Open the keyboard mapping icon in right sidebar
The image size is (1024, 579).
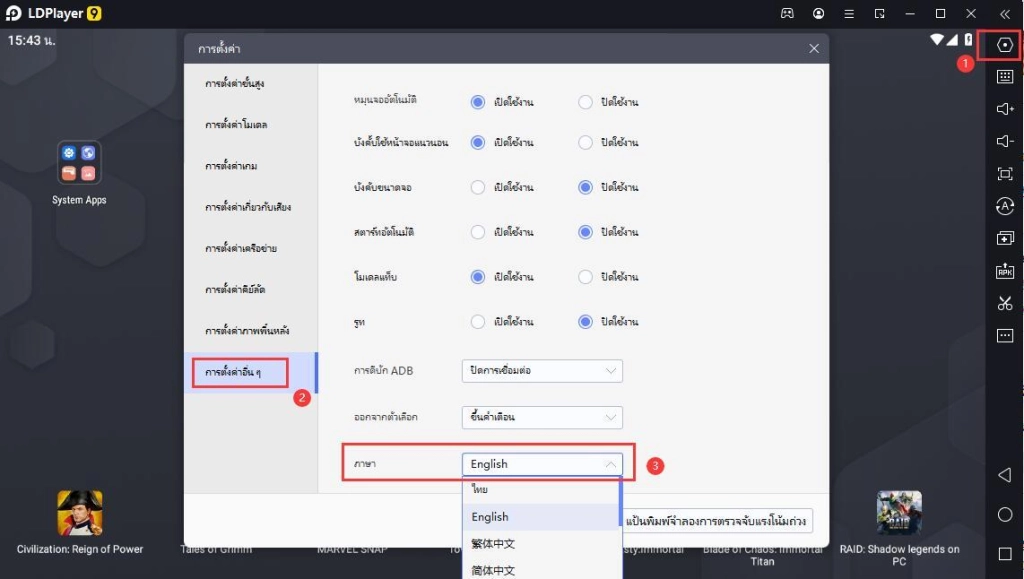point(1005,77)
